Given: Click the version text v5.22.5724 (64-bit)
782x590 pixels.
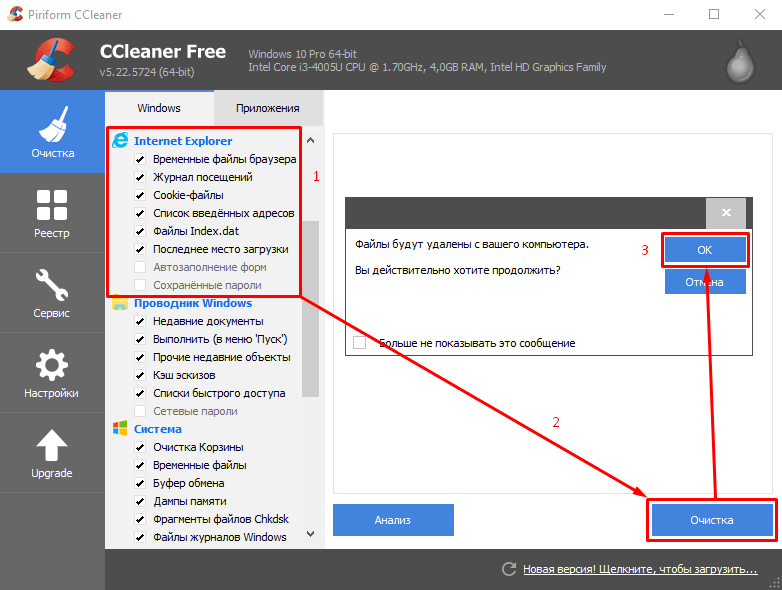Looking at the screenshot, I should 147,72.
